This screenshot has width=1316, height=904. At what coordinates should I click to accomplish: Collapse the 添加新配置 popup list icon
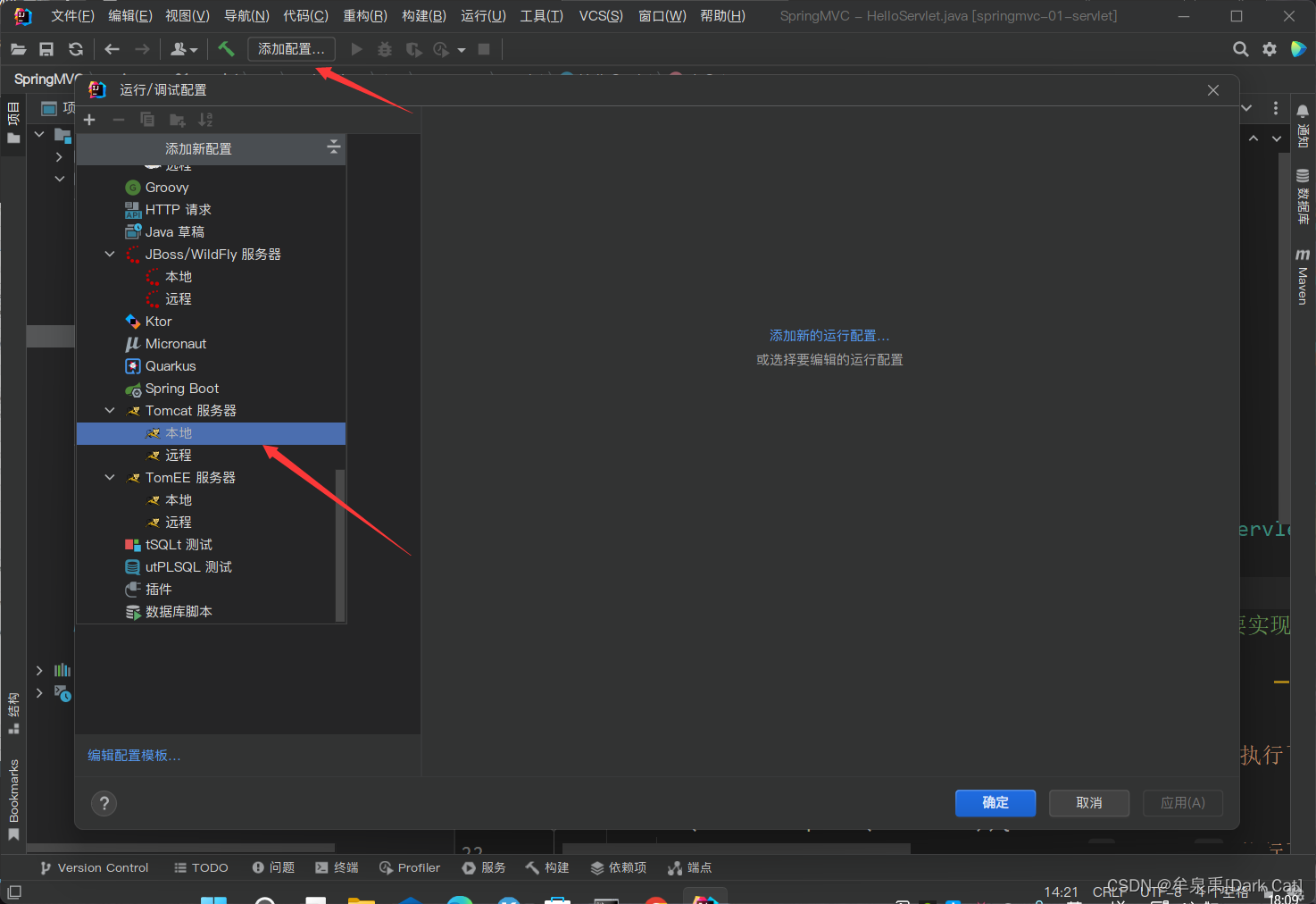(x=334, y=147)
